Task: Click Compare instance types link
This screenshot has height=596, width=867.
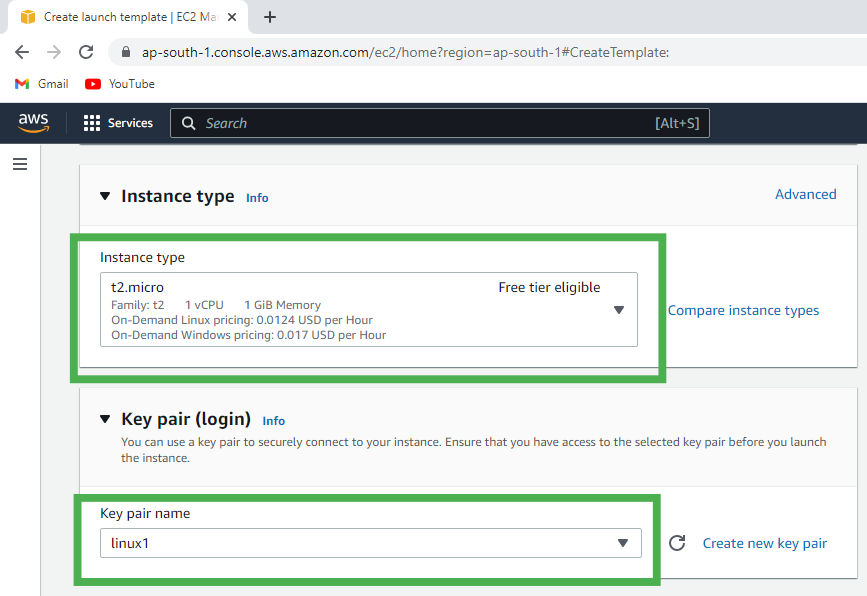Action: pos(743,310)
